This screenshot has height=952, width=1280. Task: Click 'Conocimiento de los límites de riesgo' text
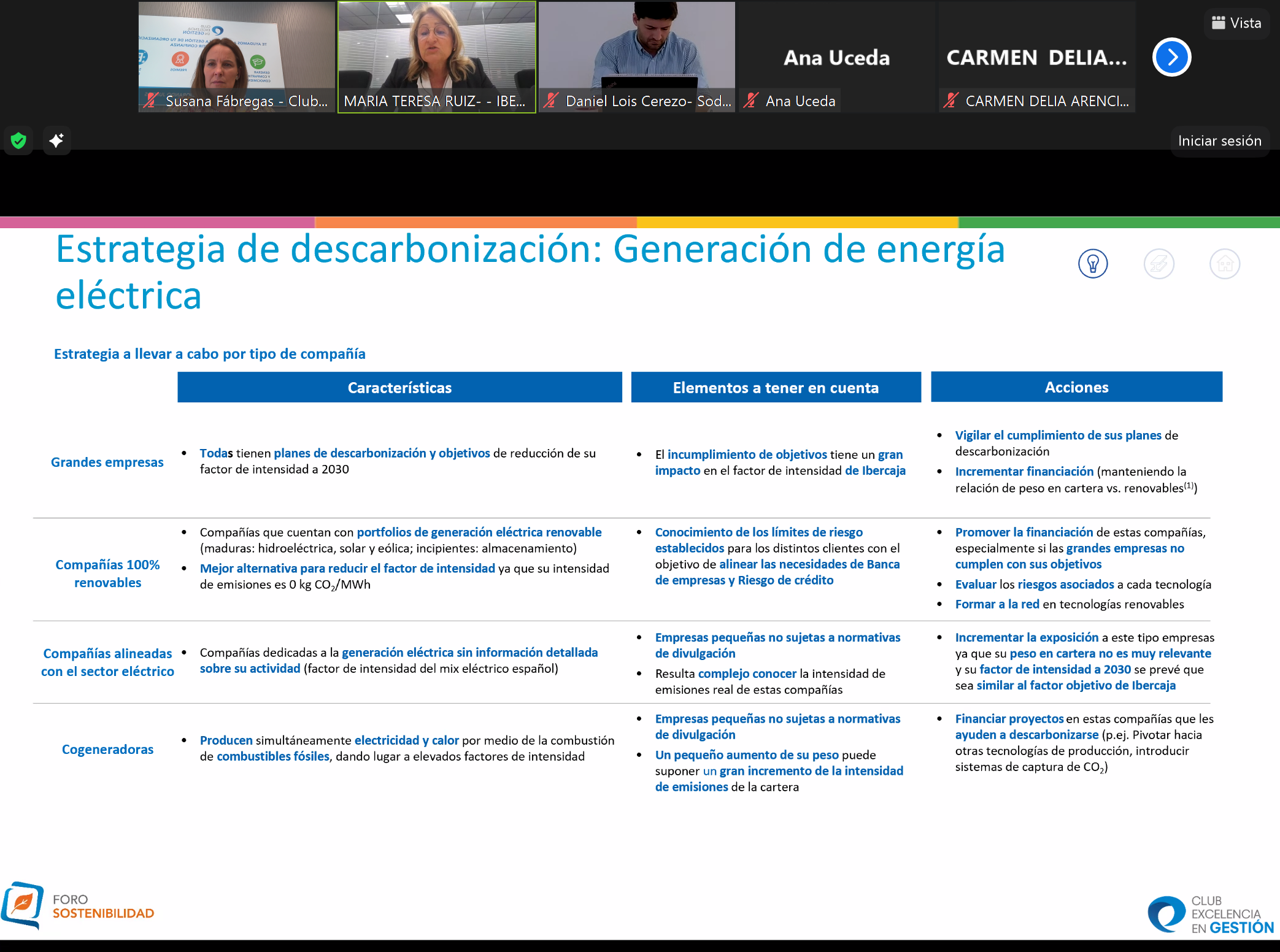(x=759, y=532)
